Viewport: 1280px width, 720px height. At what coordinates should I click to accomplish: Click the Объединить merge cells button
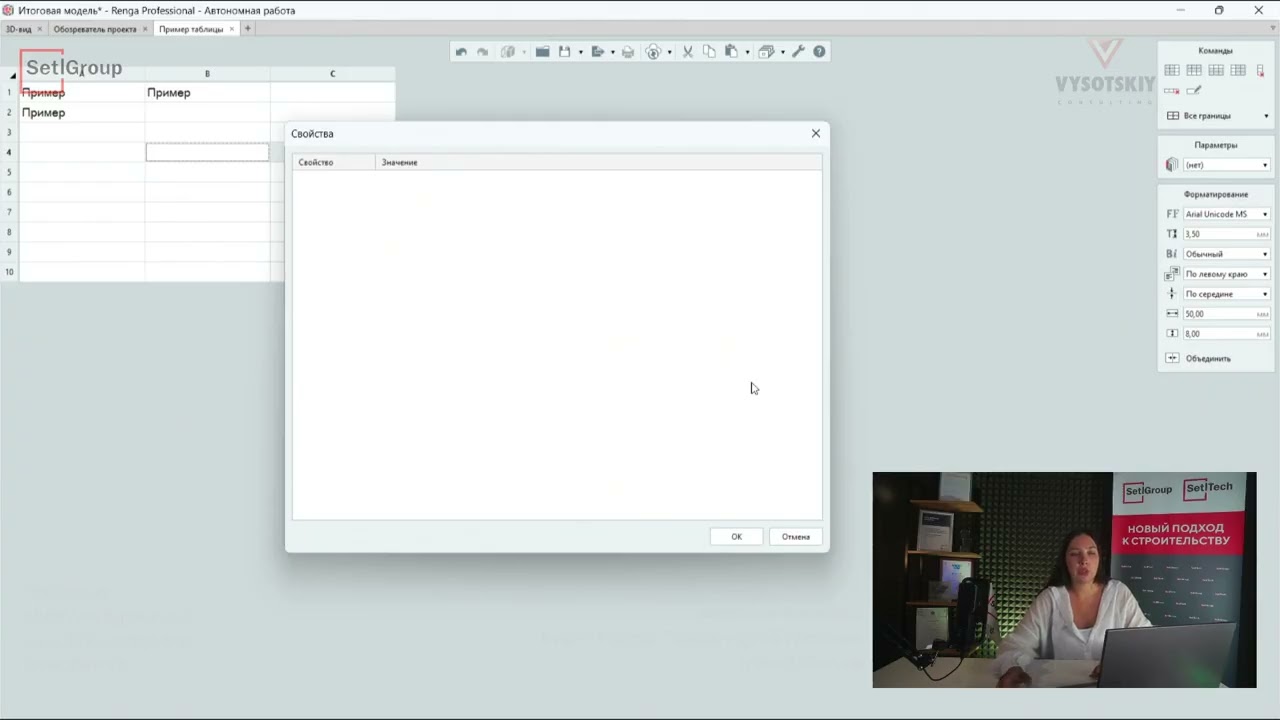[1199, 358]
